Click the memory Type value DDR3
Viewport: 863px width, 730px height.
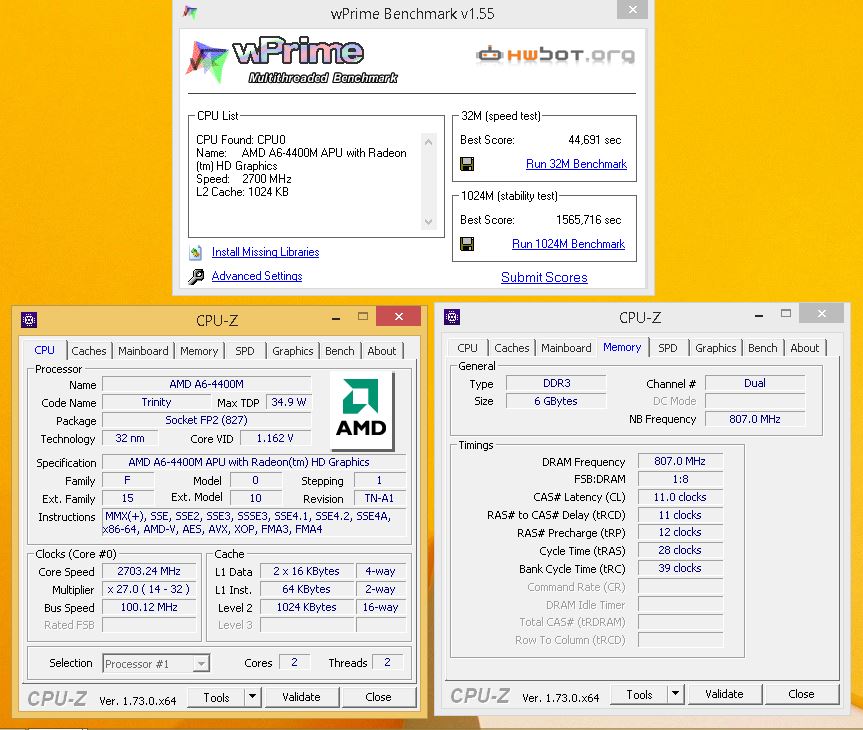[556, 383]
